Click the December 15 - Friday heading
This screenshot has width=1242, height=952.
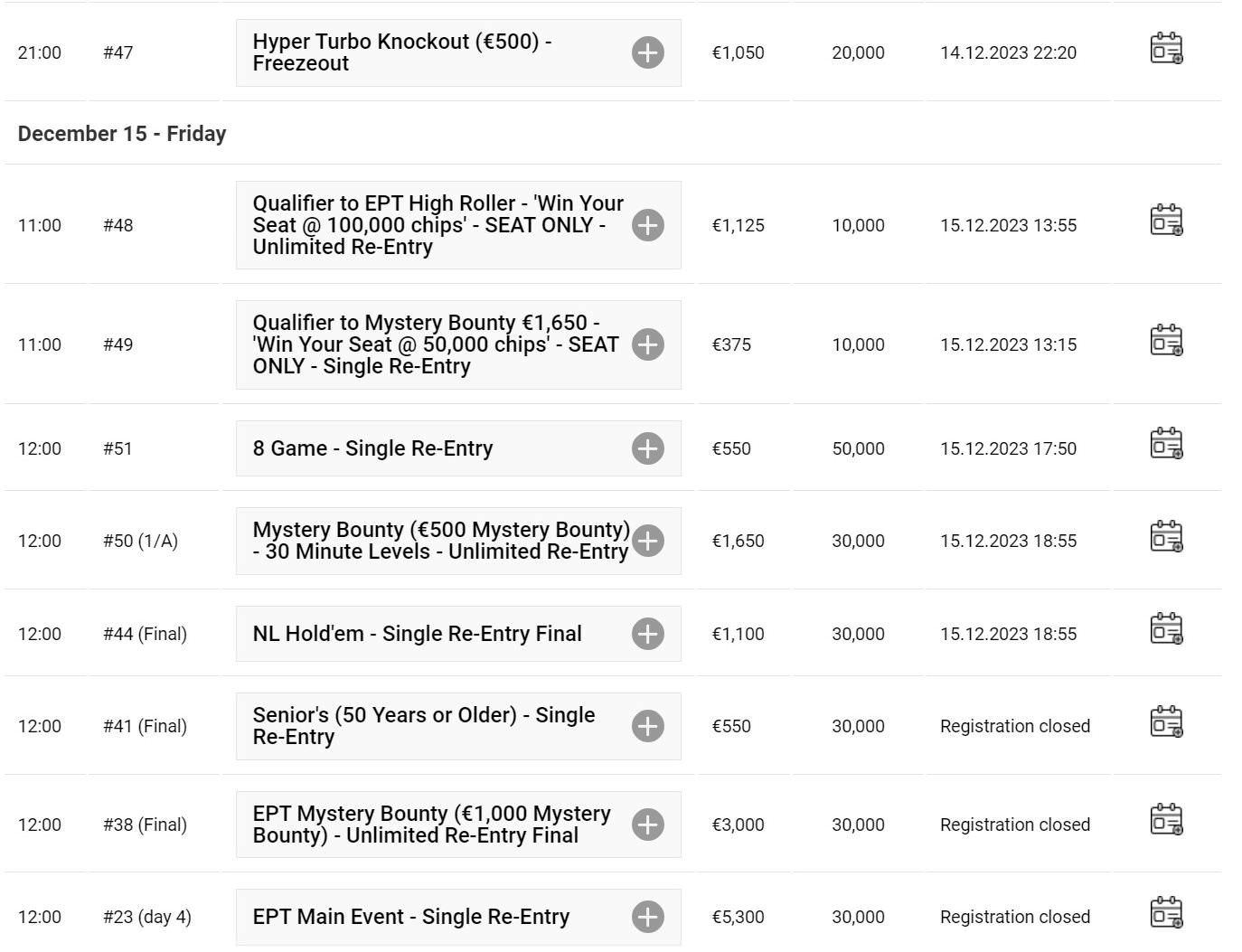[122, 134]
